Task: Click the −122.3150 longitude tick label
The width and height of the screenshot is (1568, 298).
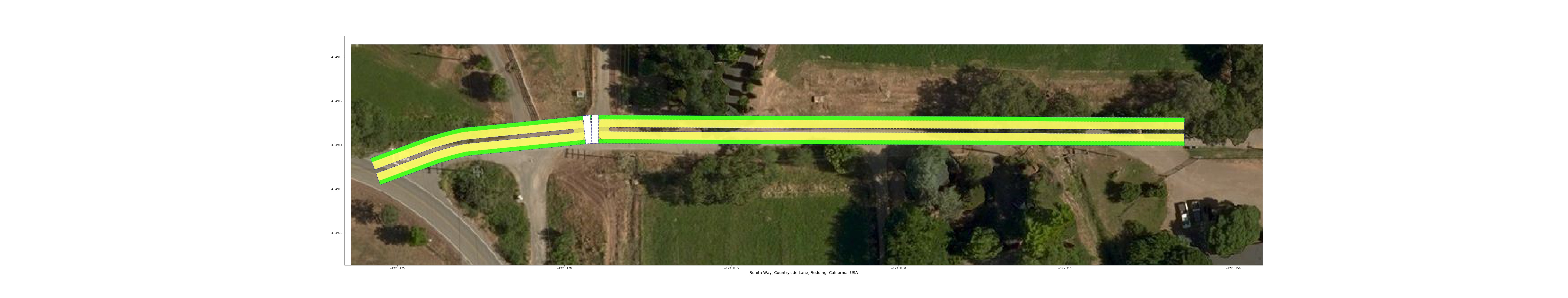Action: pos(1233,268)
